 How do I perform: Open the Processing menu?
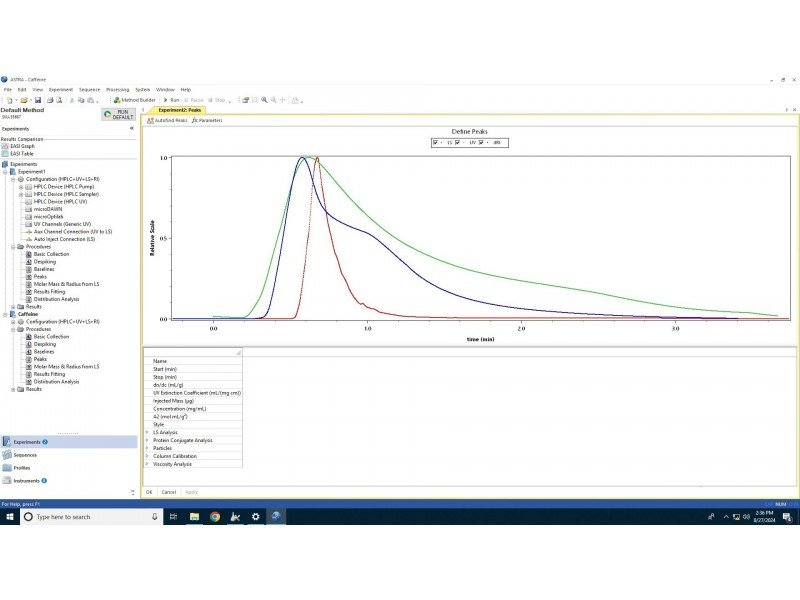118,90
